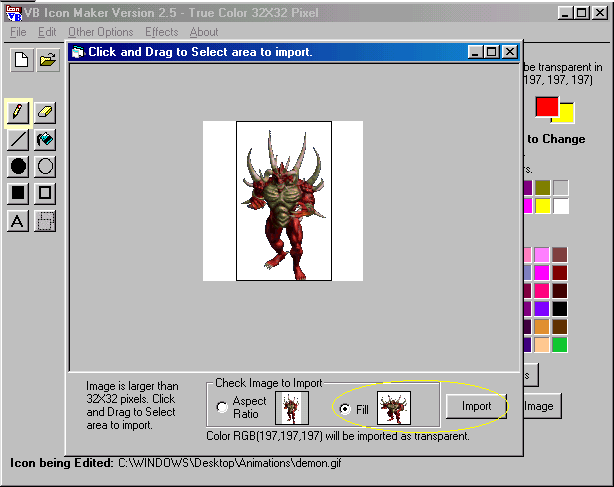Screen dimensions: 614x487
Task: Pick the hot pink palette swatch
Action: coord(542,291)
